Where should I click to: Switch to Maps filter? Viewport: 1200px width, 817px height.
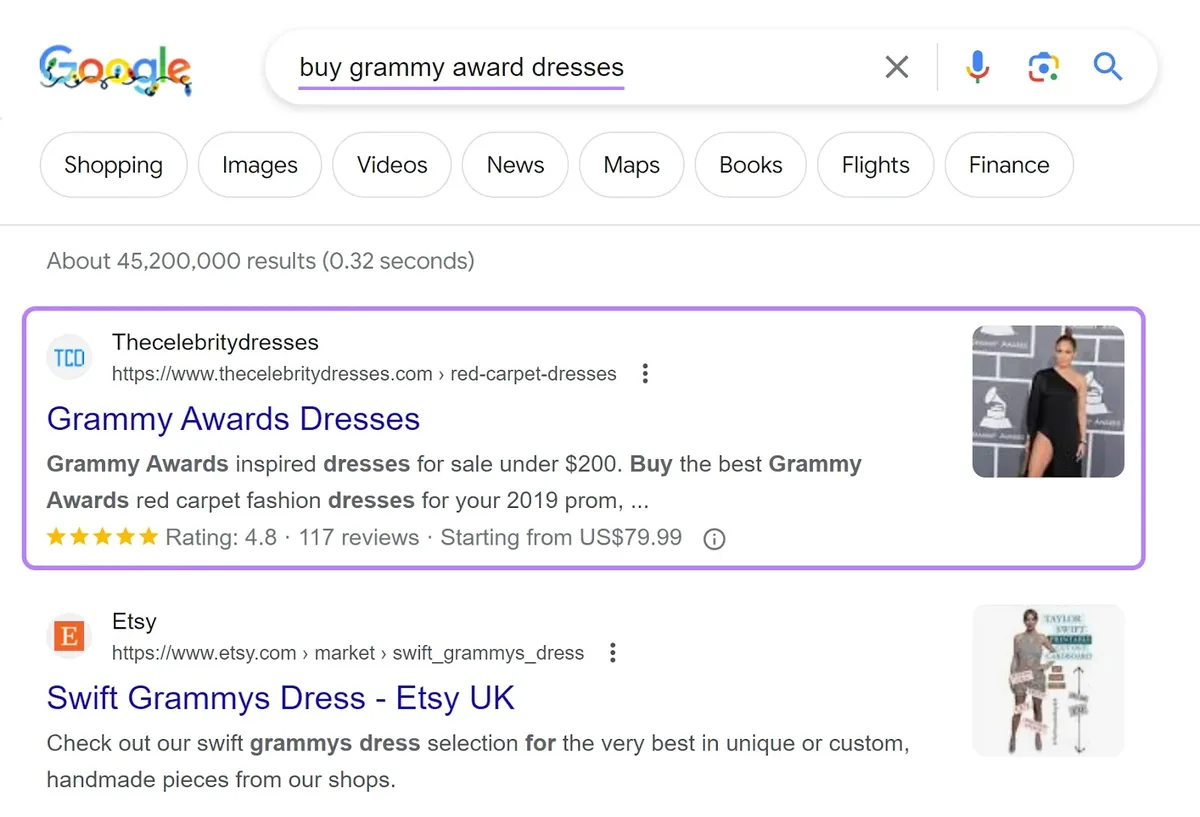tap(632, 165)
